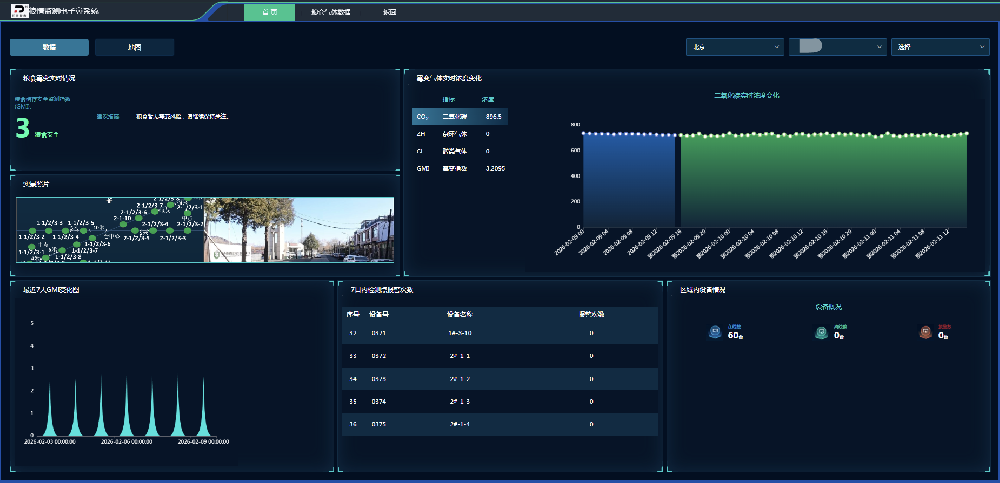This screenshot has width=1000, height=483.
Task: Select the CO₂ row in gas table
Action: pos(460,117)
